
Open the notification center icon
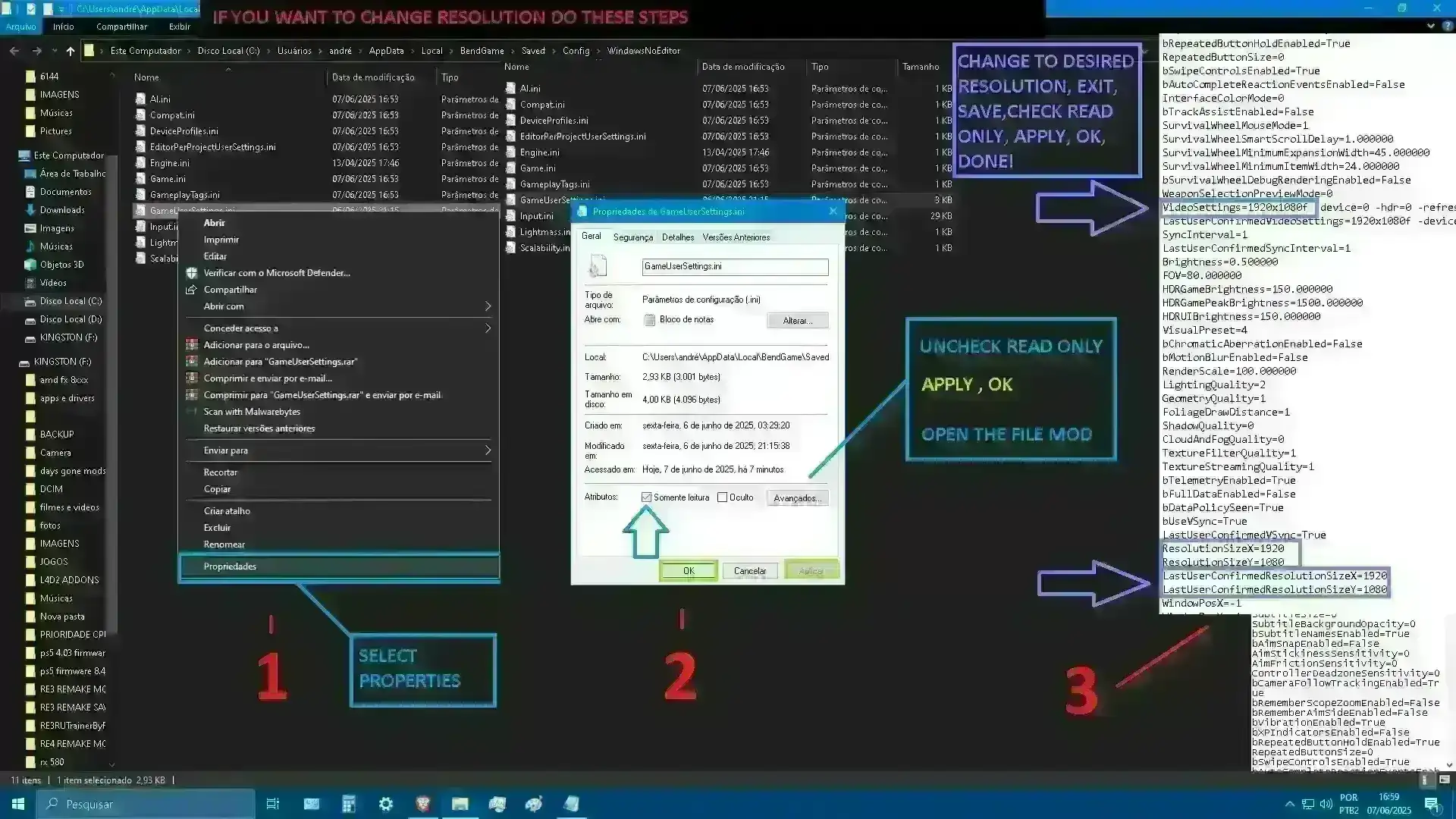(1432, 804)
